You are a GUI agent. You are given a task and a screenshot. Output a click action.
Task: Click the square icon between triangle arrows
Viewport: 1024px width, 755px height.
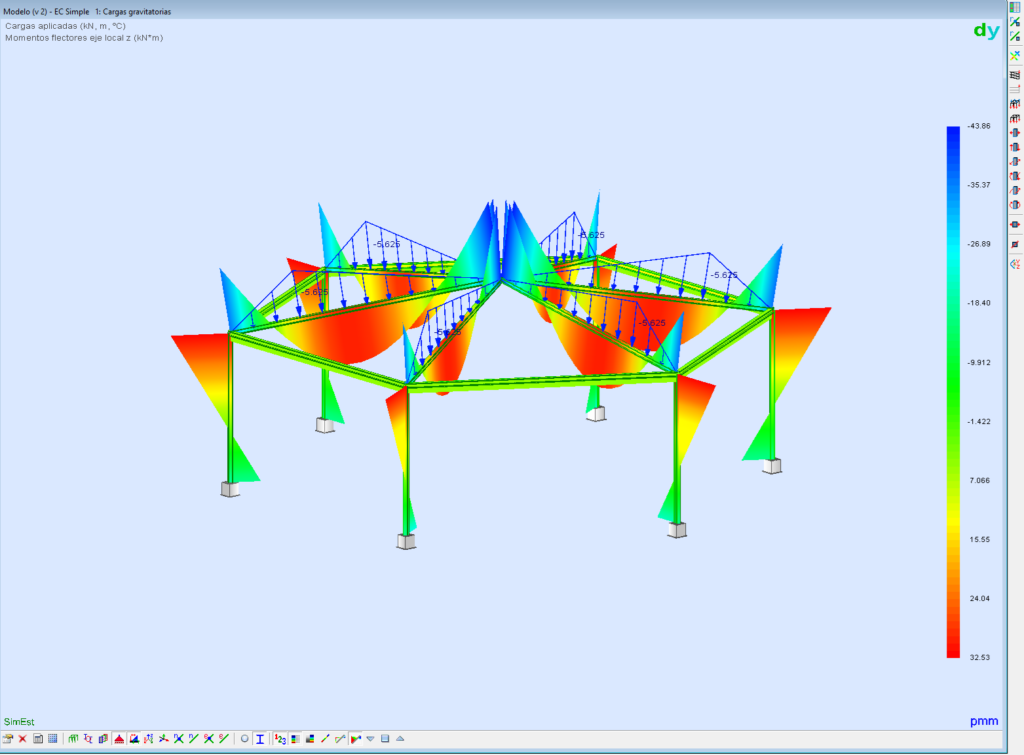[x=385, y=739]
